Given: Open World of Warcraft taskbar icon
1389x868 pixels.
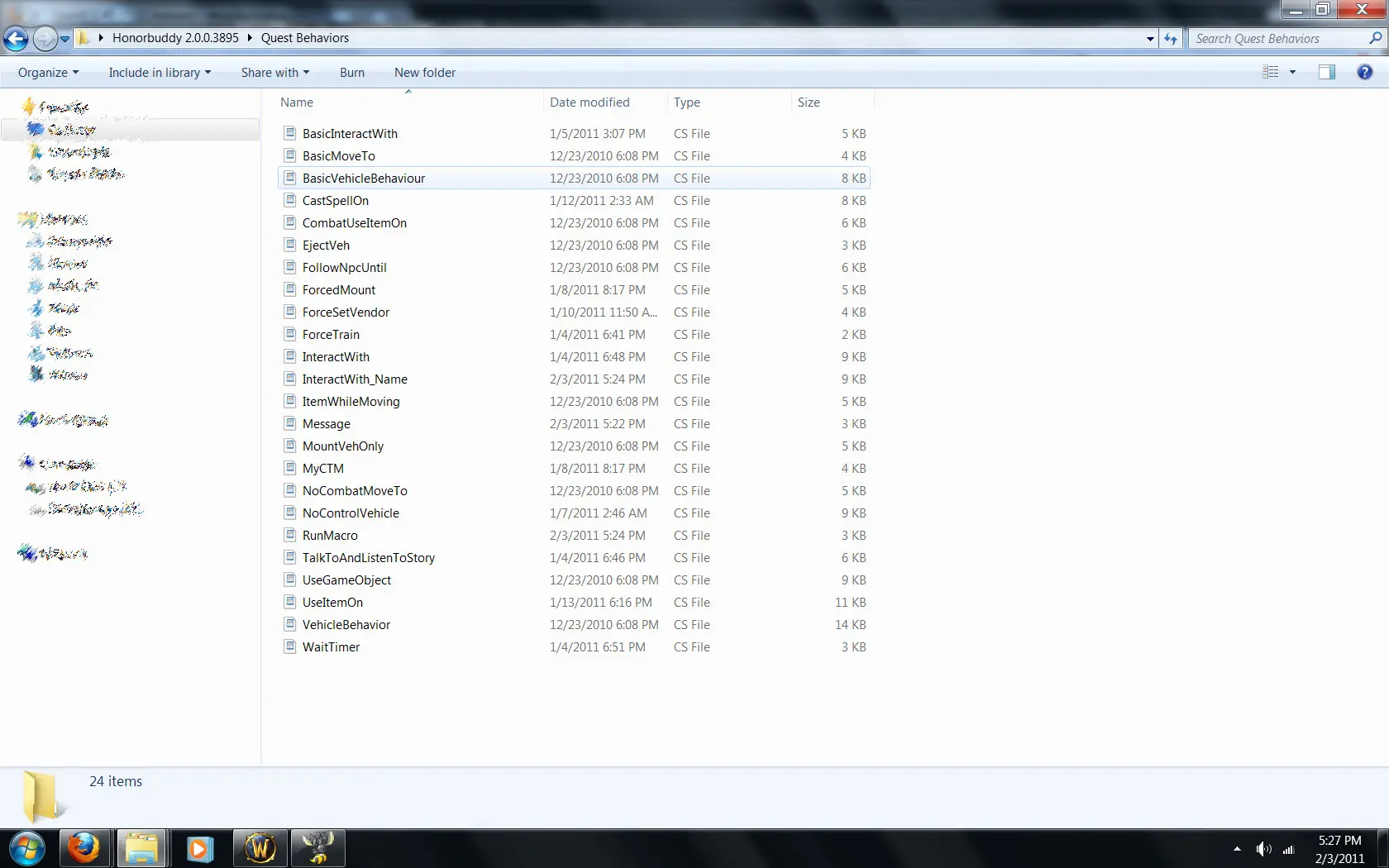Looking at the screenshot, I should coord(260,848).
